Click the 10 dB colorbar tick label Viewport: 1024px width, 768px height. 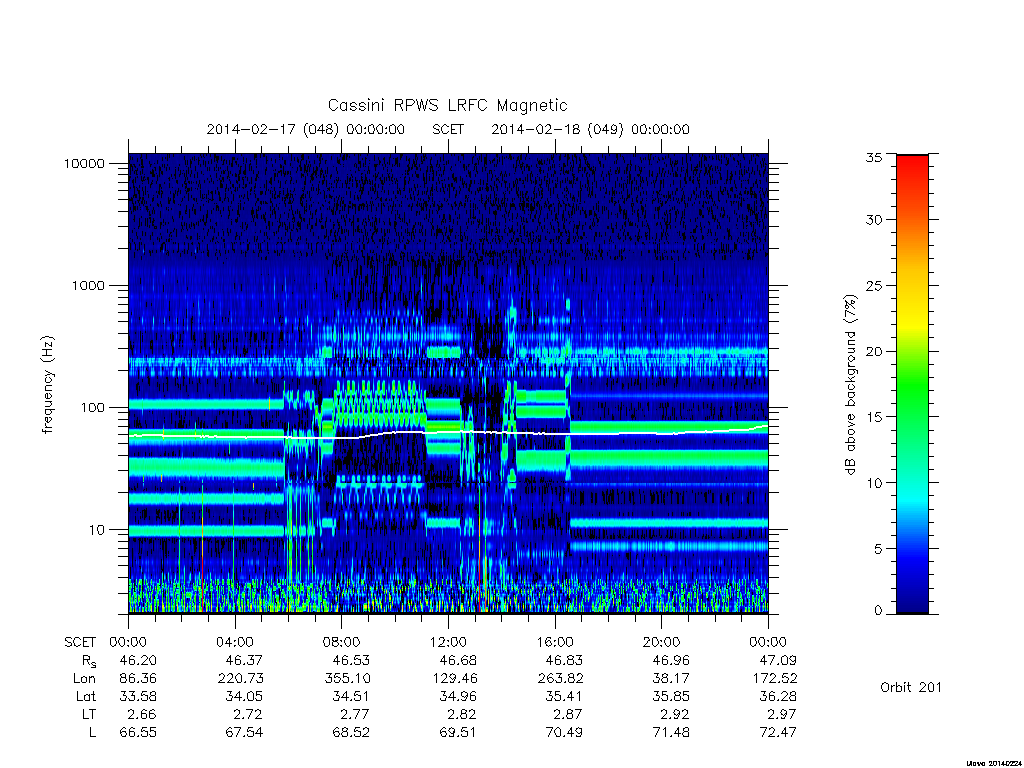(x=874, y=483)
